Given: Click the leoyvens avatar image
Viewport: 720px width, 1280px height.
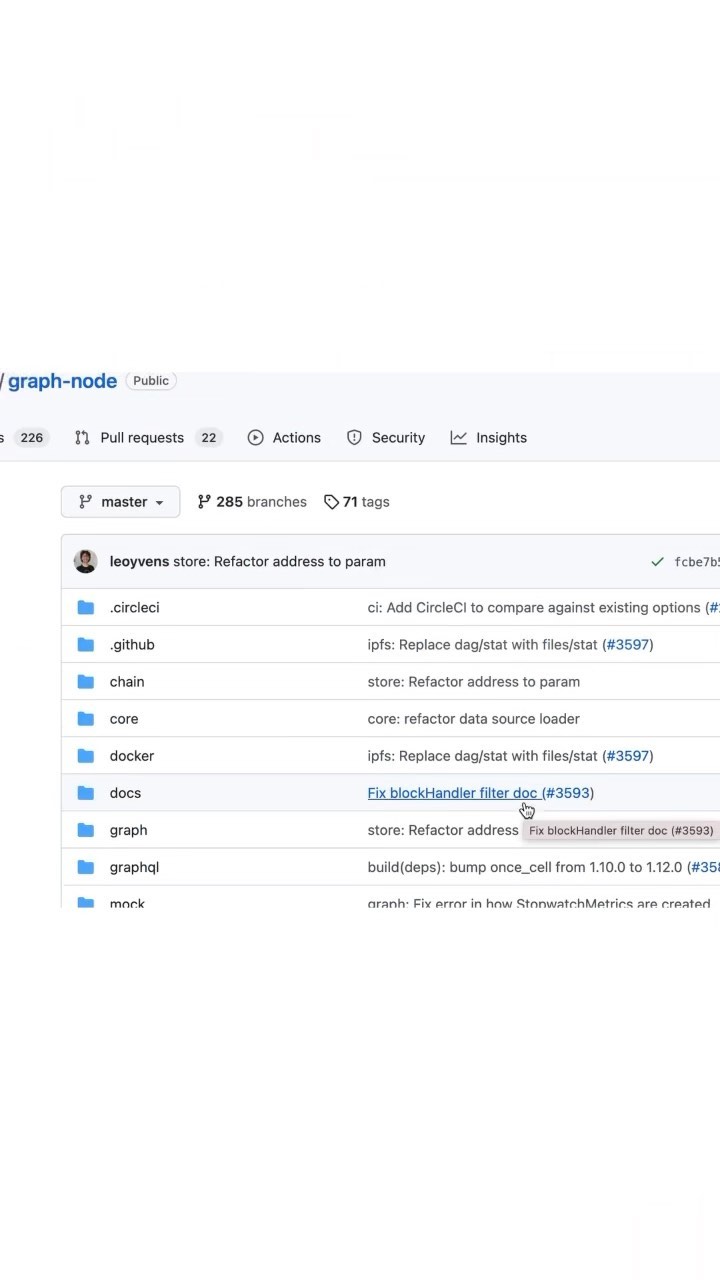Looking at the screenshot, I should point(86,561).
